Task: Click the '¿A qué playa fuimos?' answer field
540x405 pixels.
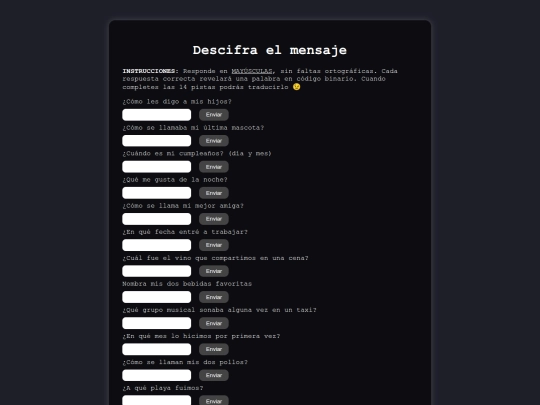Action: tap(157, 400)
